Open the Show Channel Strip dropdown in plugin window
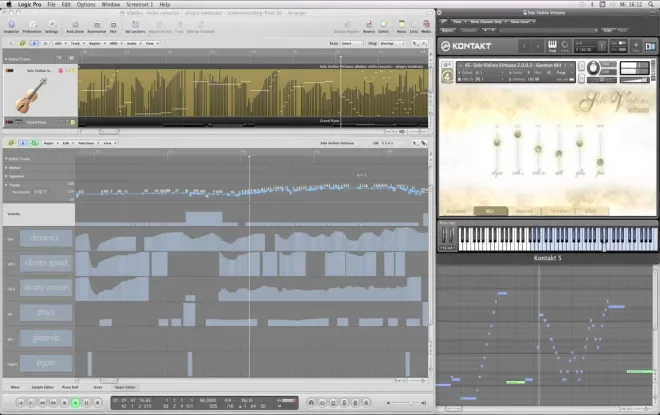The width and height of the screenshot is (660, 415). pos(488,21)
